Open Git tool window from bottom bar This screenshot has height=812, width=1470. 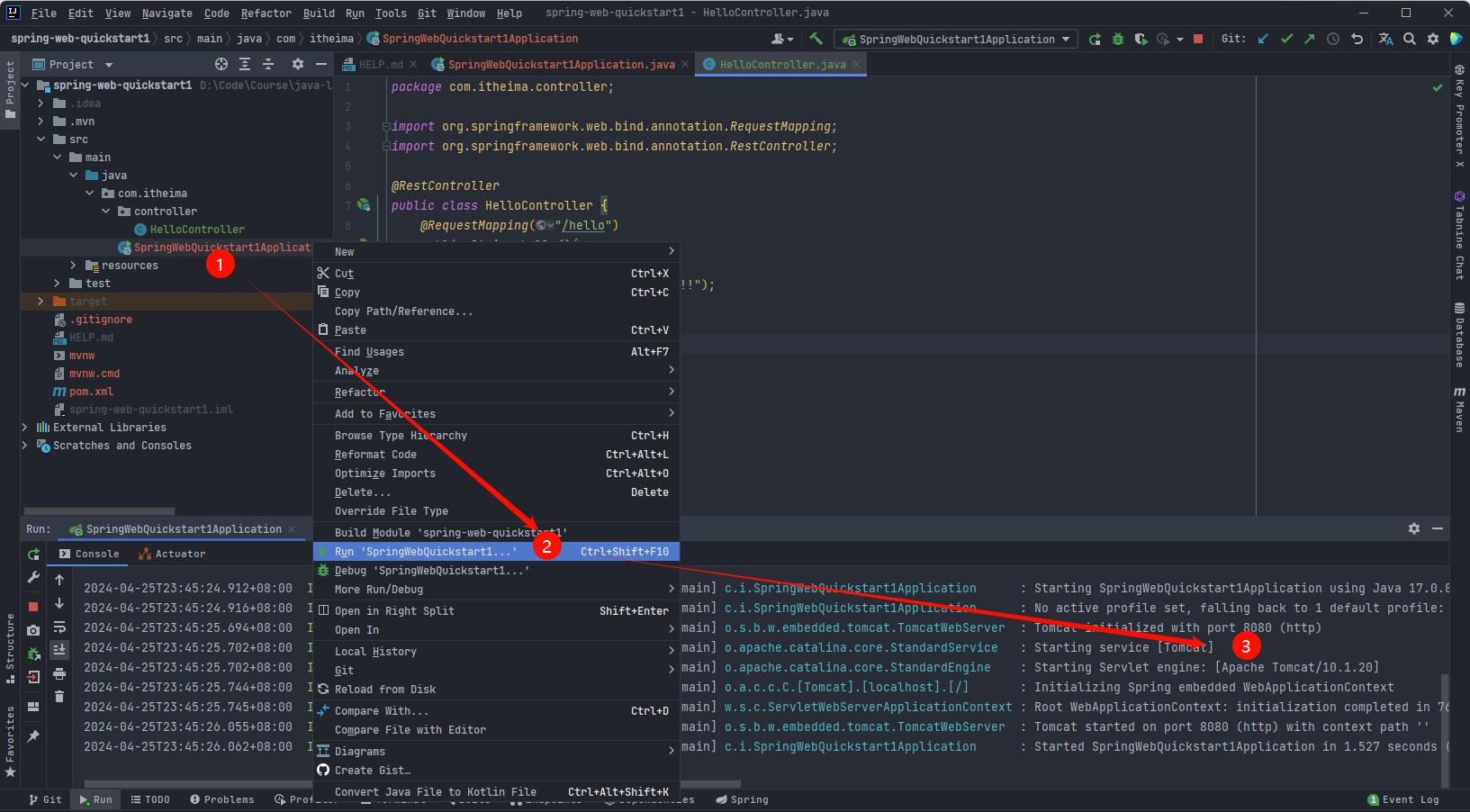pos(45,799)
